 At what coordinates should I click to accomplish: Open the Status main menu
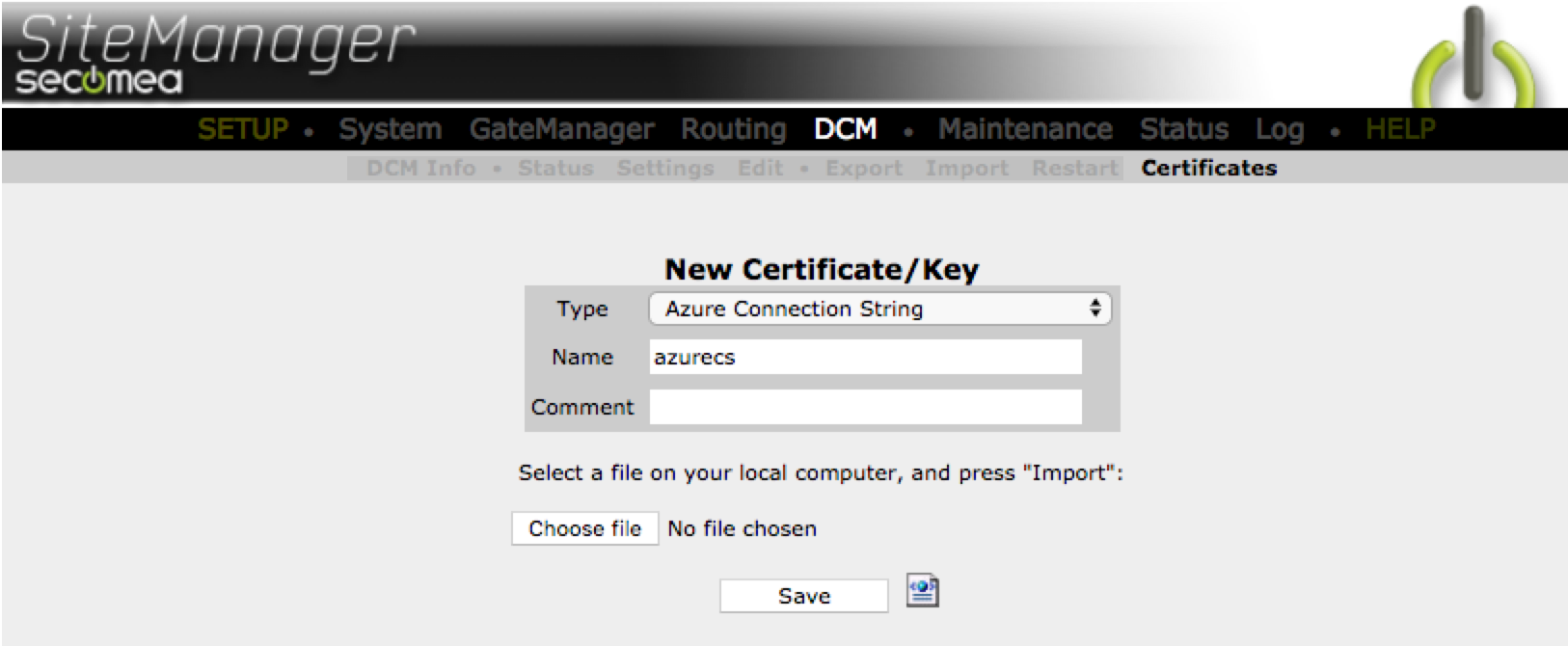coord(1184,129)
